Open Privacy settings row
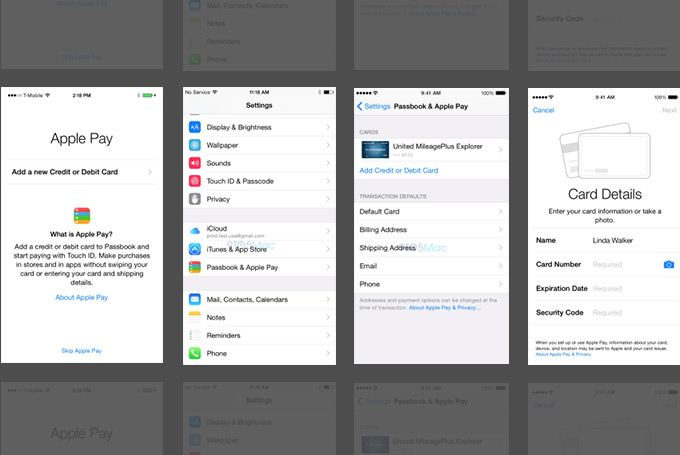Image resolution: width=680 pixels, height=455 pixels. coord(259,199)
